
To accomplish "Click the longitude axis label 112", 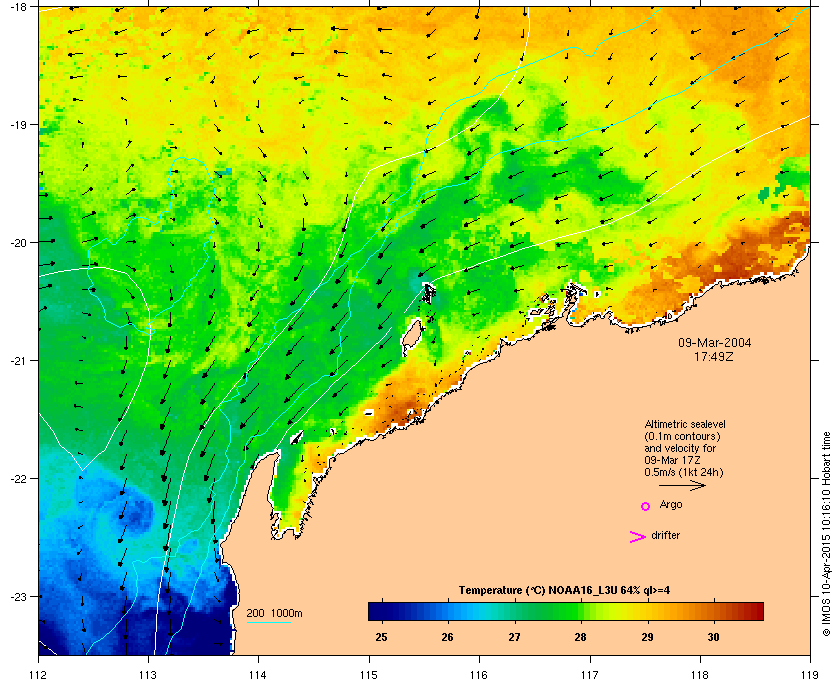I will [x=39, y=675].
